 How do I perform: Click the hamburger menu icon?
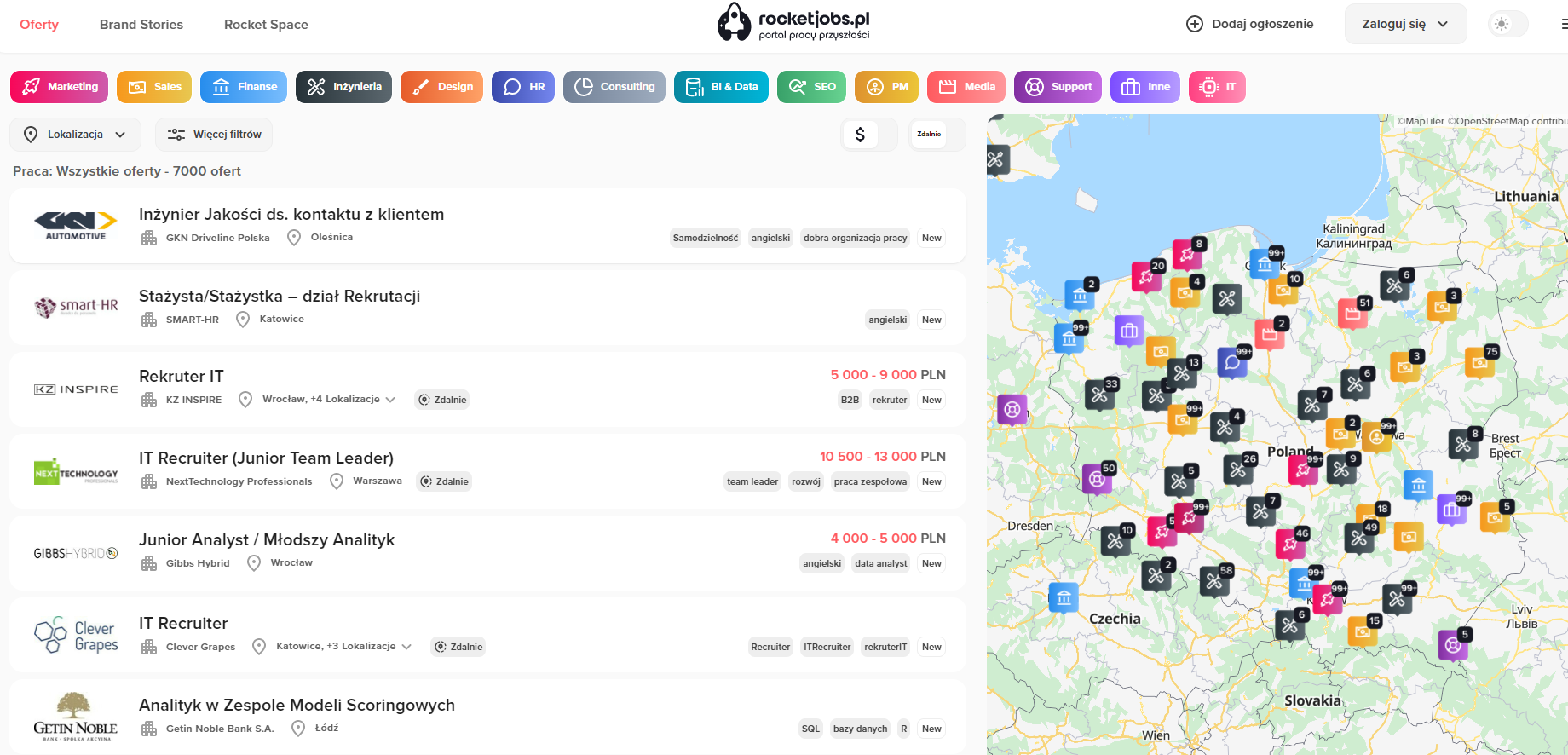pyautogui.click(x=1563, y=24)
